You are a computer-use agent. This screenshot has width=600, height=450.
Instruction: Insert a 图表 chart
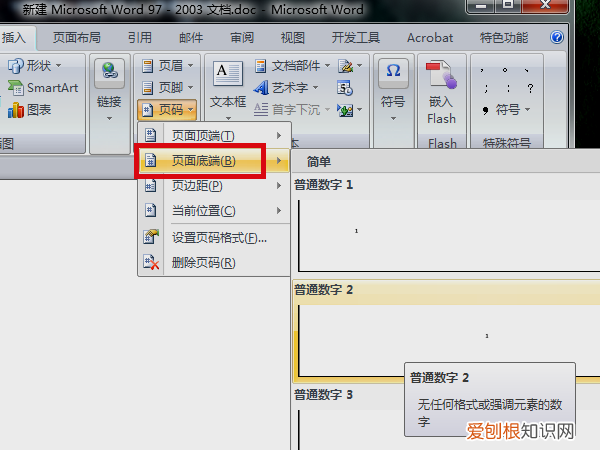point(29,110)
